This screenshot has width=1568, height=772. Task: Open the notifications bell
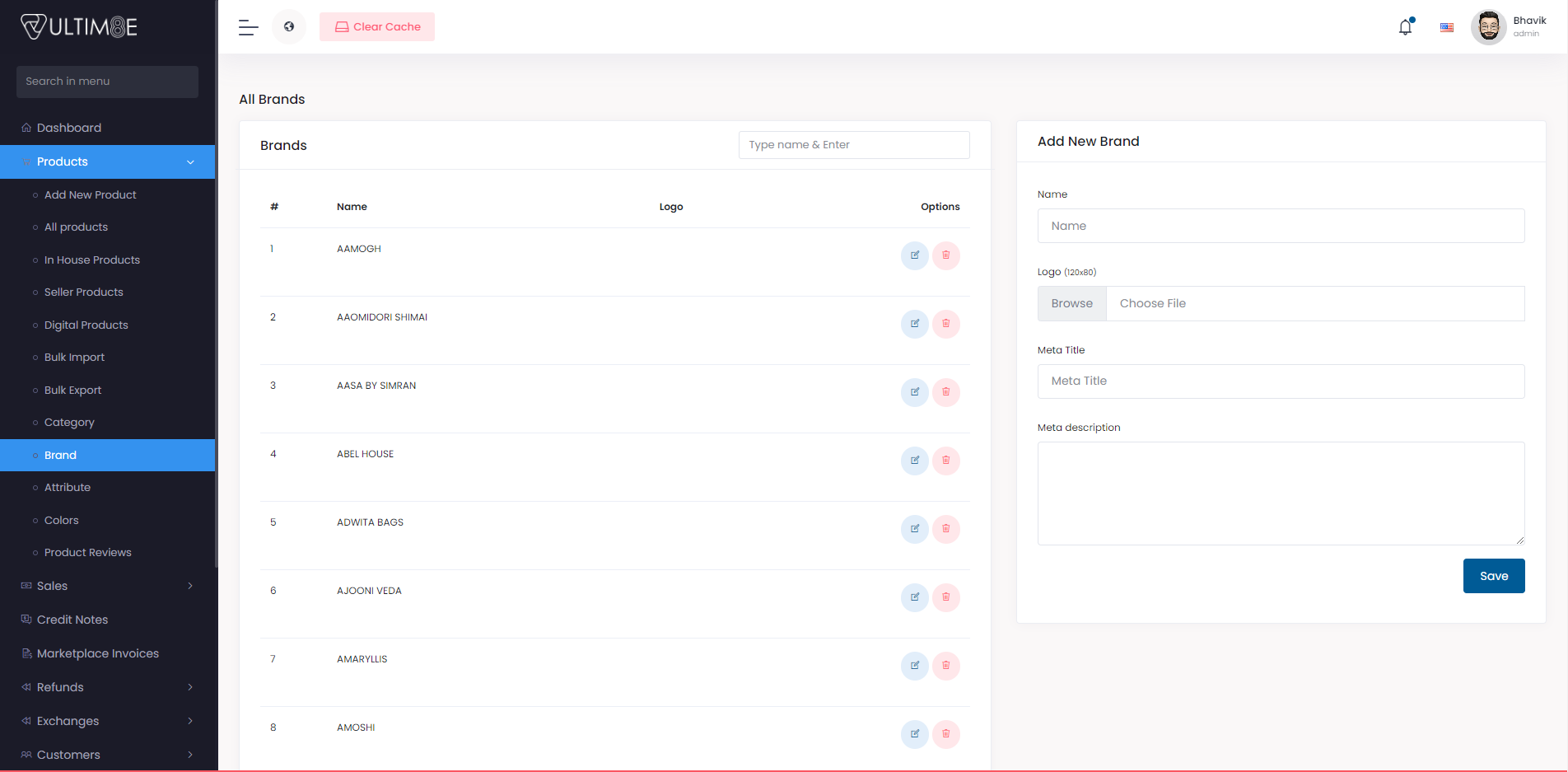tap(1405, 27)
